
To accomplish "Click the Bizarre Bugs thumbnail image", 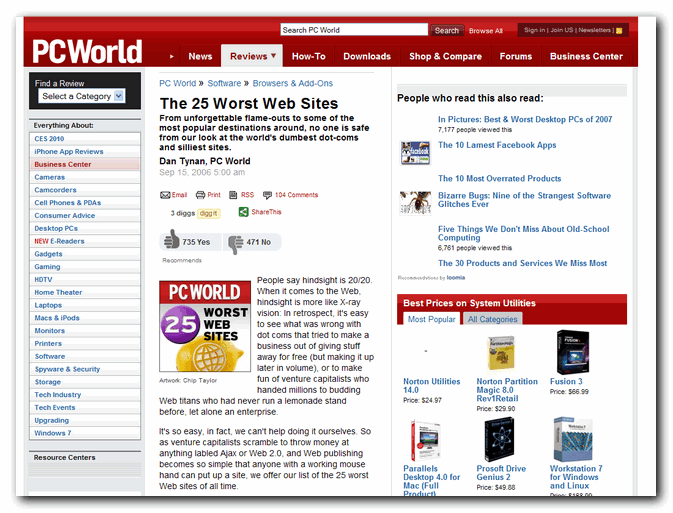I will click(x=415, y=203).
